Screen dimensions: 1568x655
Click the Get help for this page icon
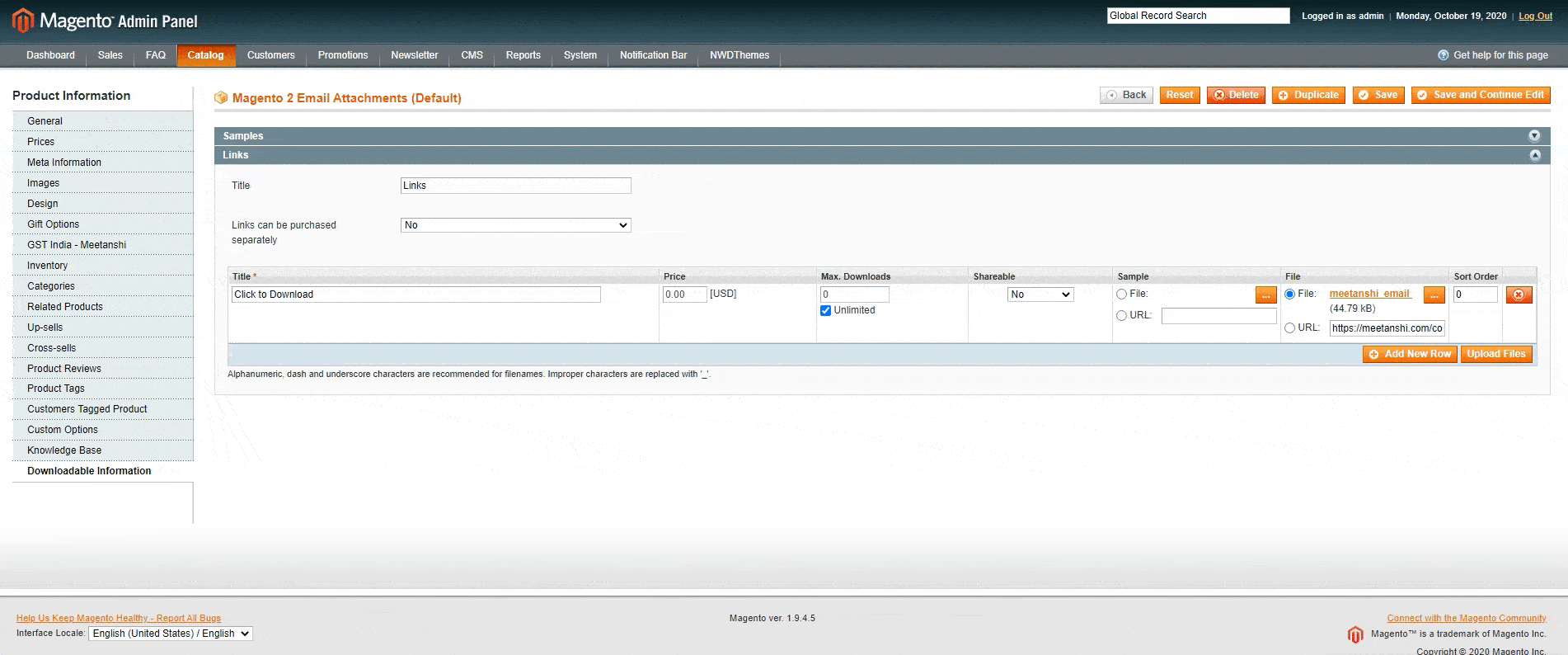pyautogui.click(x=1443, y=55)
